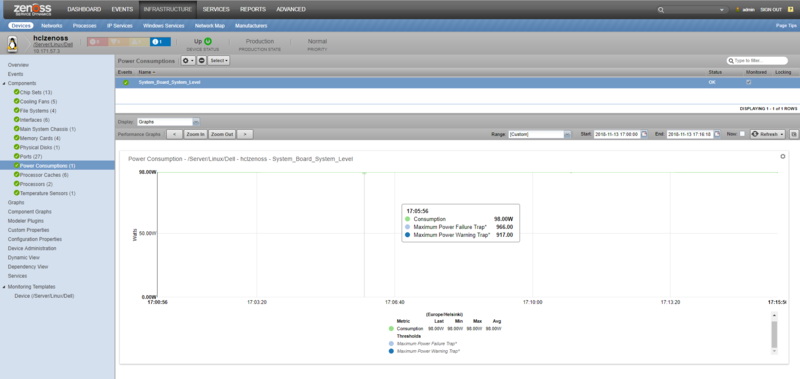This screenshot has height=379, width=800.
Task: Open the Dependency View page
Action: [x=28, y=267]
